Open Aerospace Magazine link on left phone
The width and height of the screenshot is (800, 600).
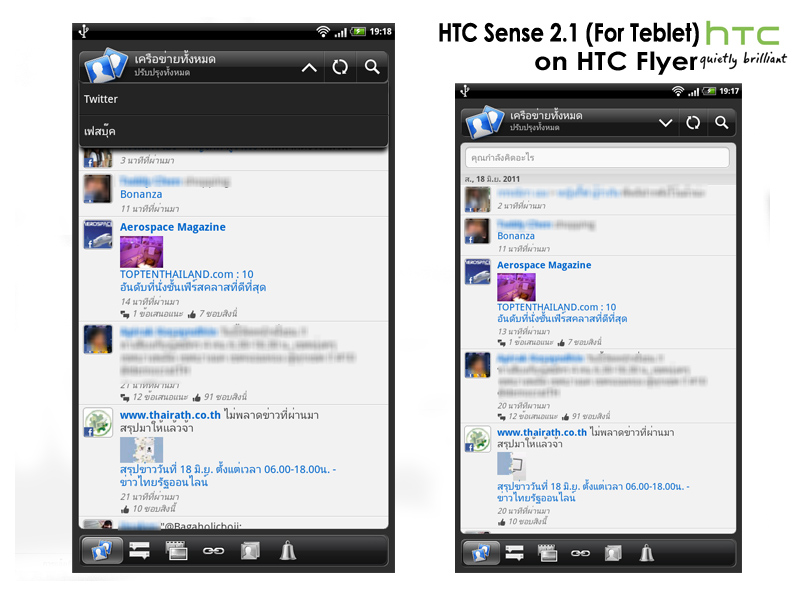pos(172,227)
